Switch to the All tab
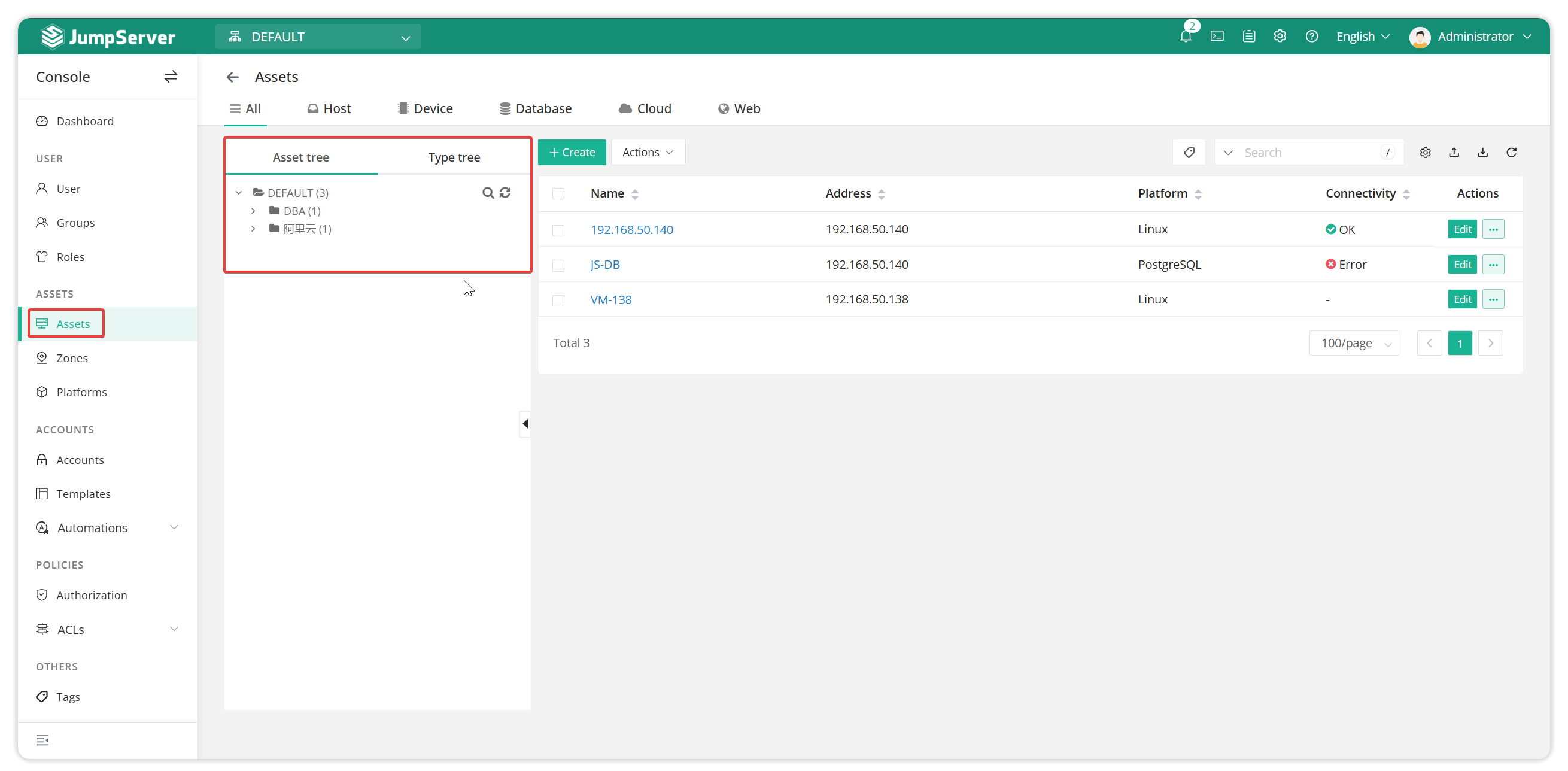Image resolution: width=1568 pixels, height=771 pixels. [245, 108]
